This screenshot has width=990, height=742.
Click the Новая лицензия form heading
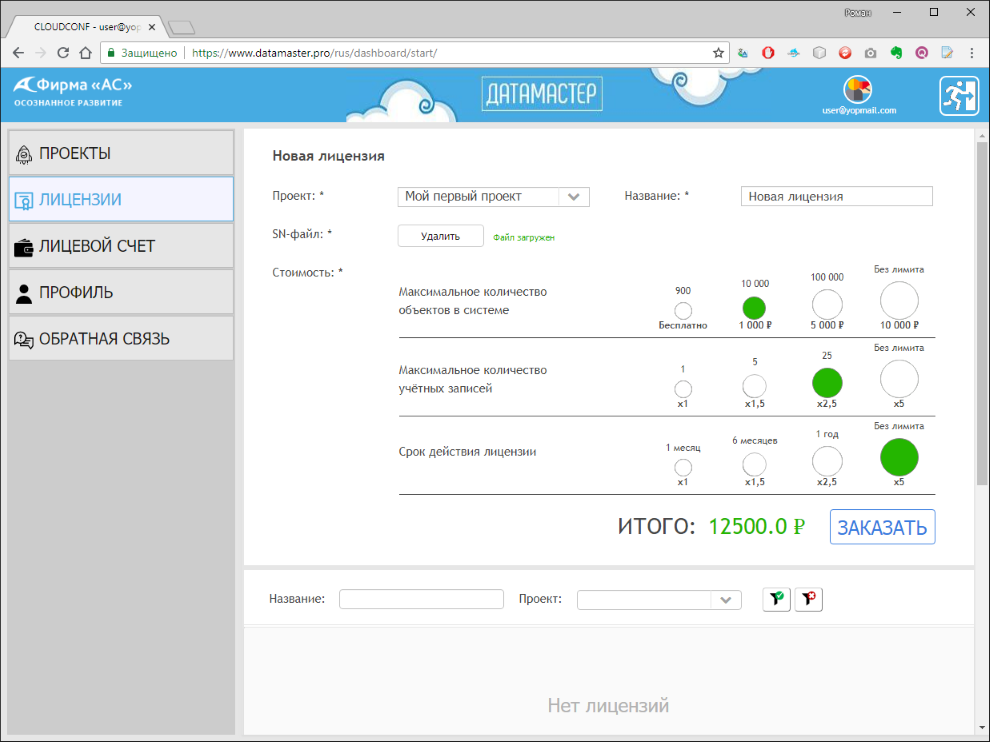coord(328,156)
